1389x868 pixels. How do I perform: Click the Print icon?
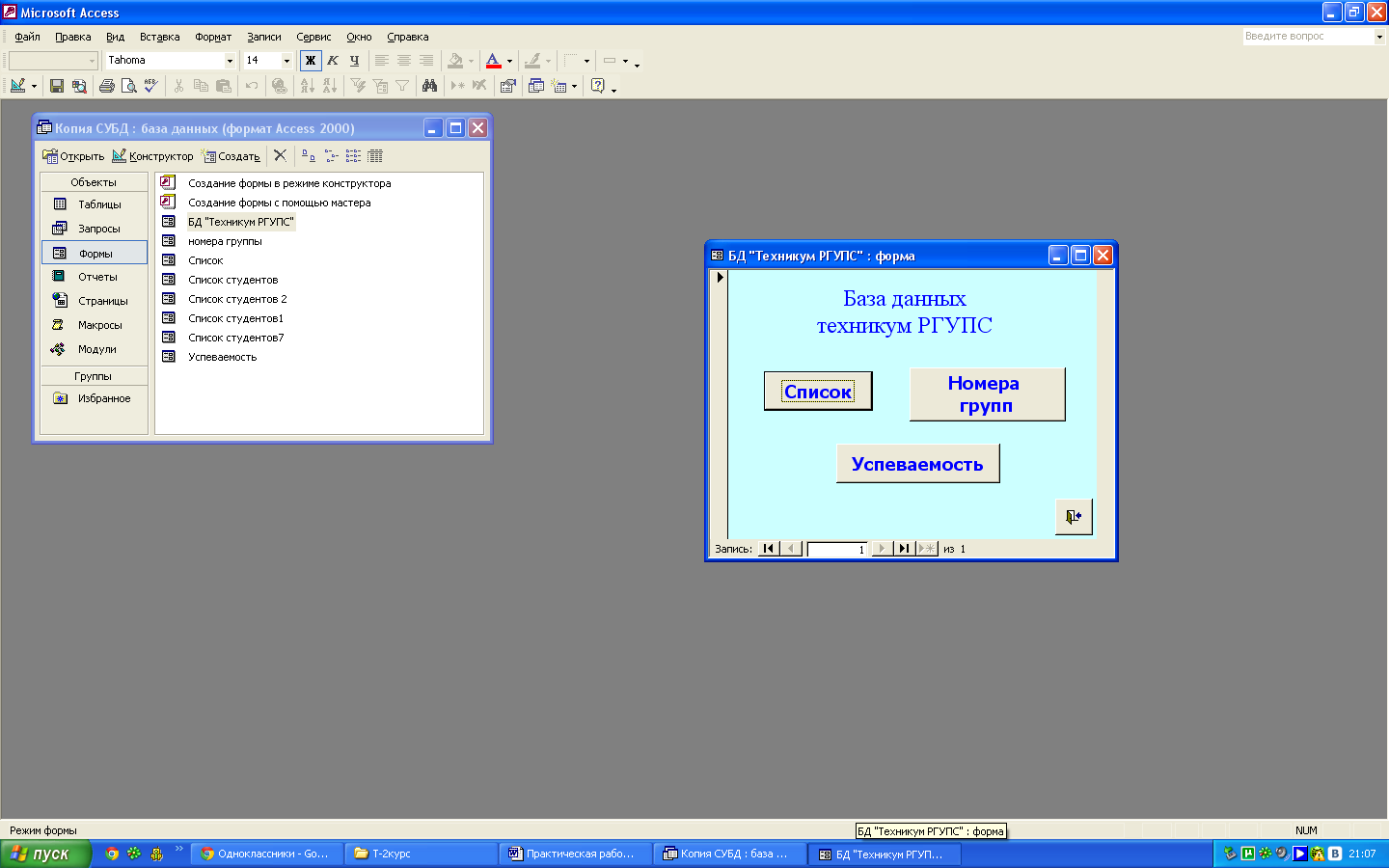[107, 86]
